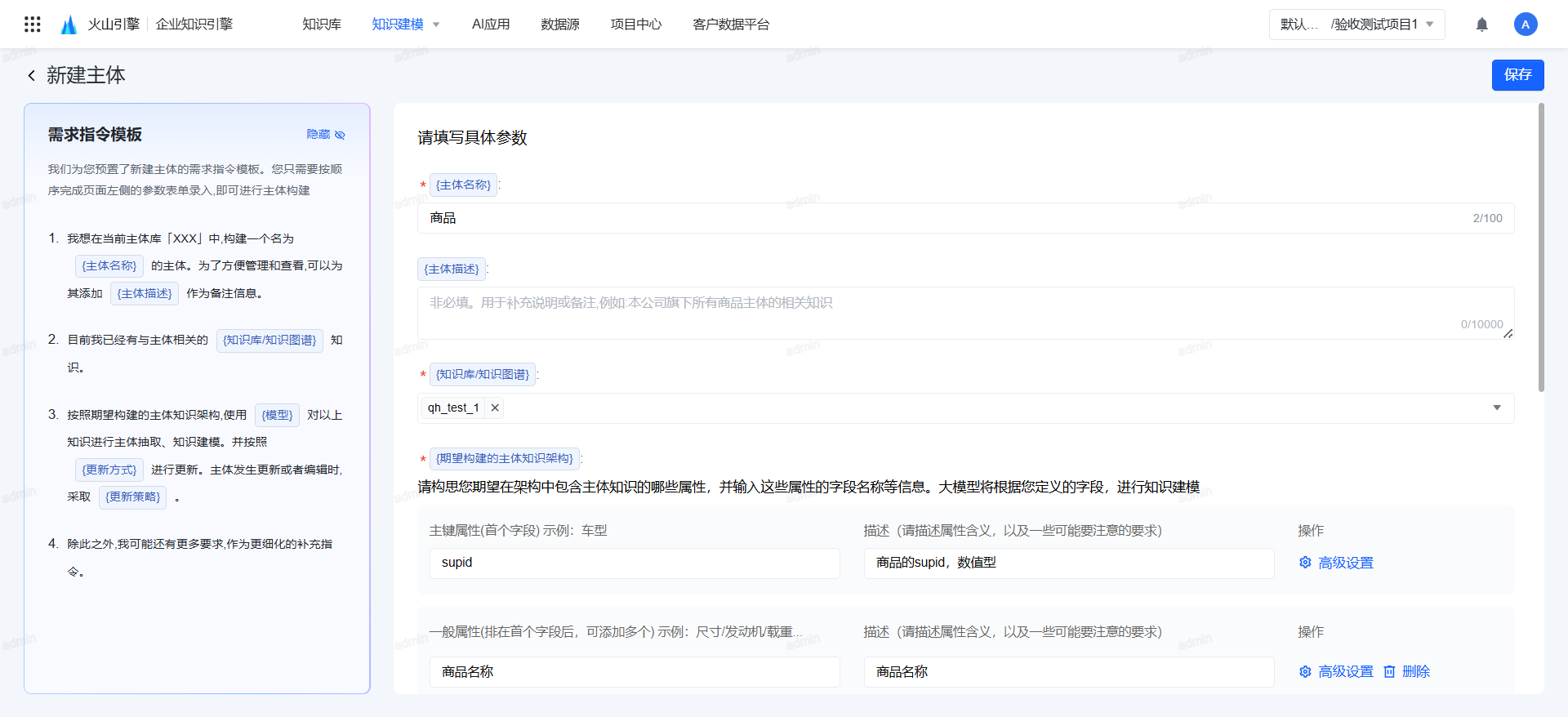
Task: Open 高级设置 for the 商品名称 row
Action: tap(1336, 671)
